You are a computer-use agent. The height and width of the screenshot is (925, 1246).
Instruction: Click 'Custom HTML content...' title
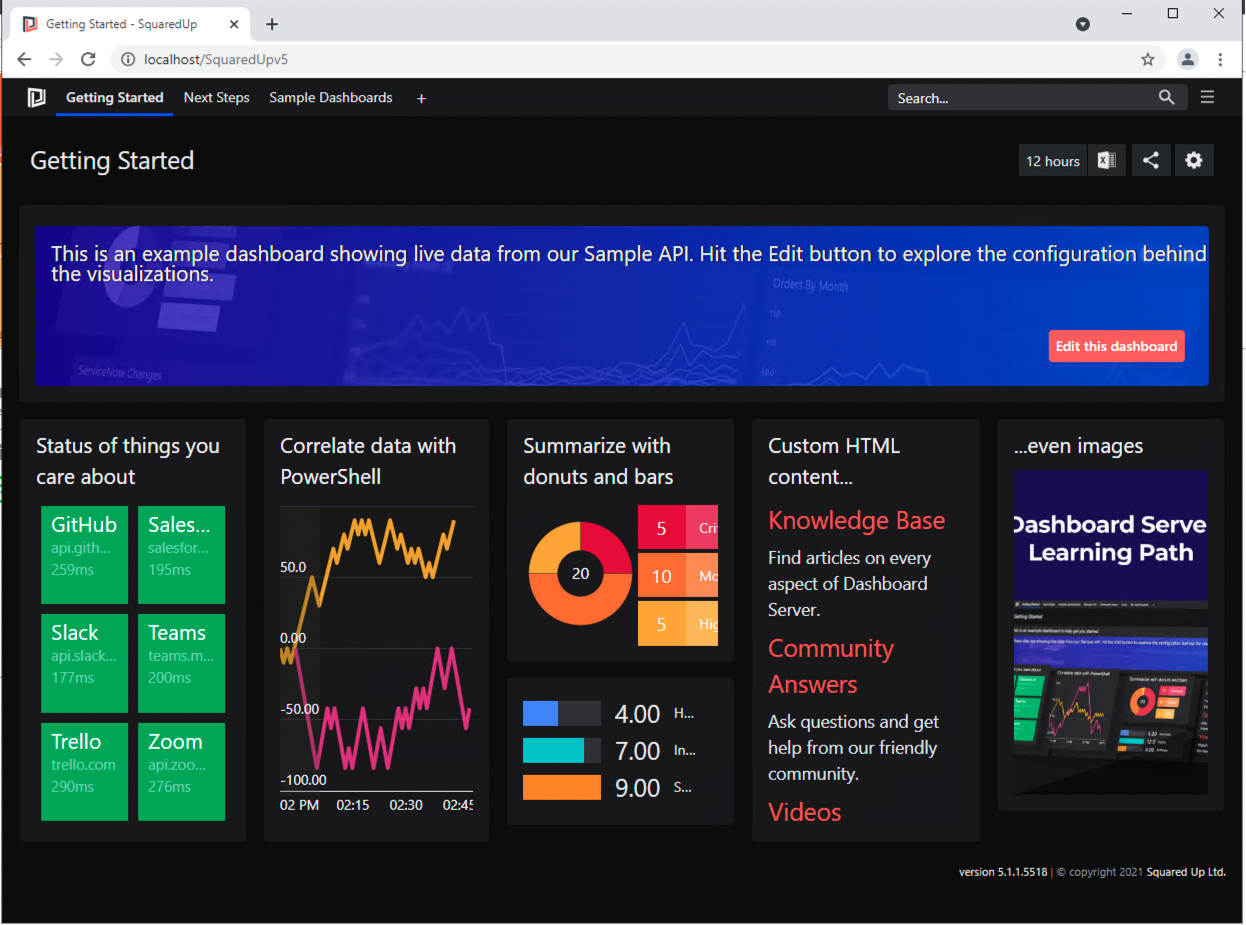834,461
